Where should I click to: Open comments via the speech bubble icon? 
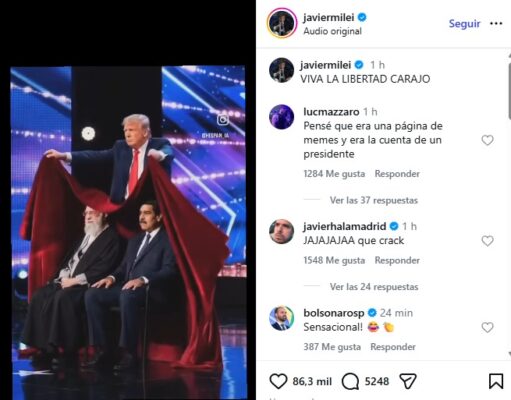[350, 381]
